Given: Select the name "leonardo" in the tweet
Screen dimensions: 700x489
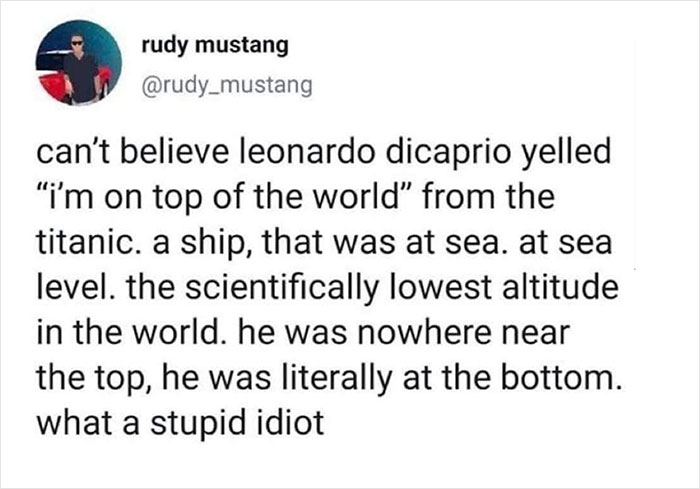Looking at the screenshot, I should click(288, 155).
